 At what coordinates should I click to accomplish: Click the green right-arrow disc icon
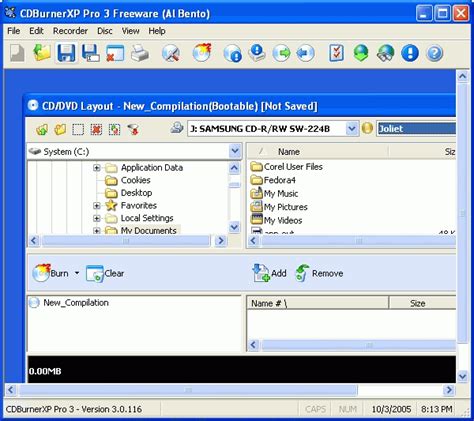coord(282,53)
